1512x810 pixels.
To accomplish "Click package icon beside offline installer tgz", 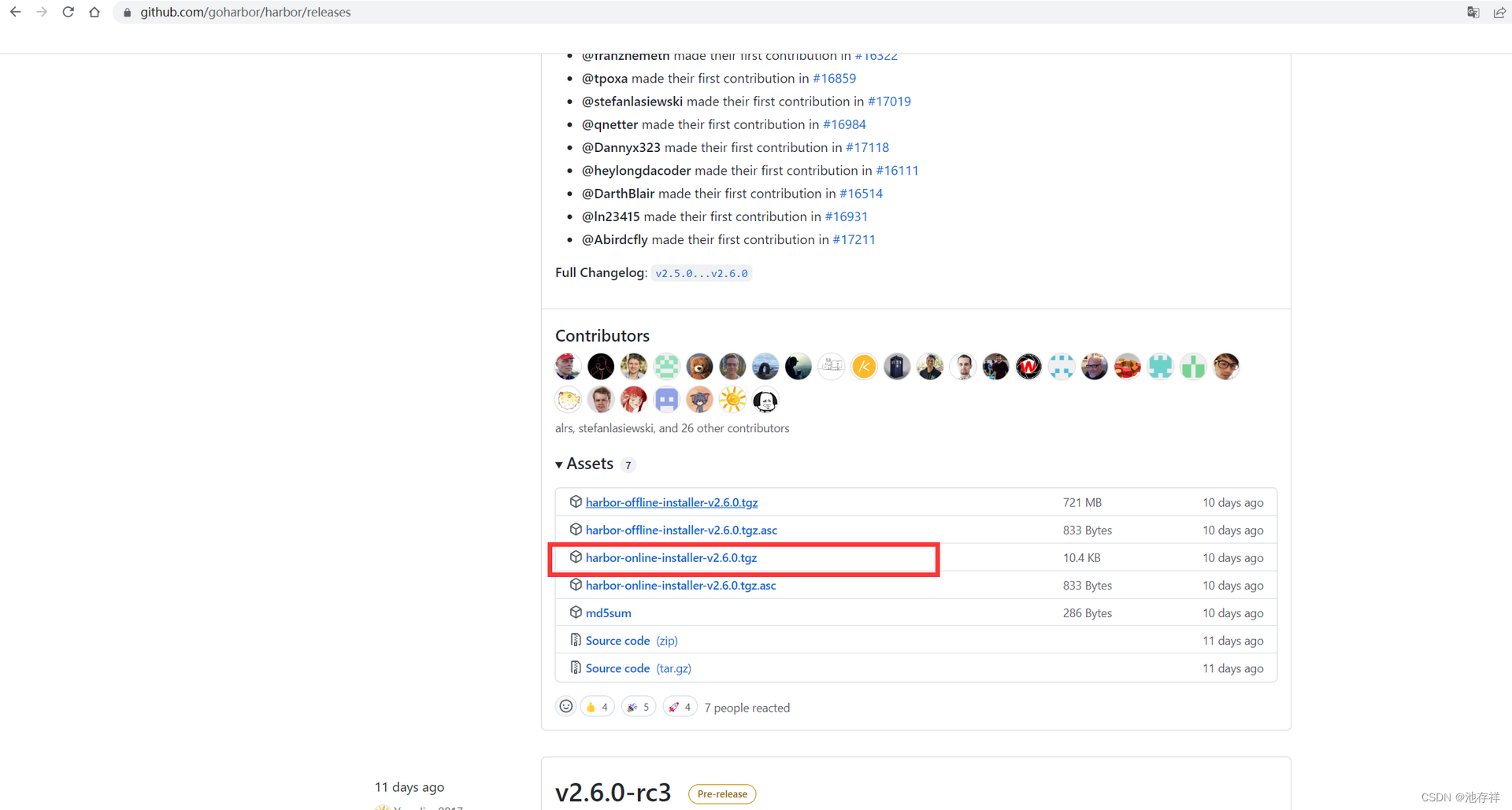I will (576, 501).
